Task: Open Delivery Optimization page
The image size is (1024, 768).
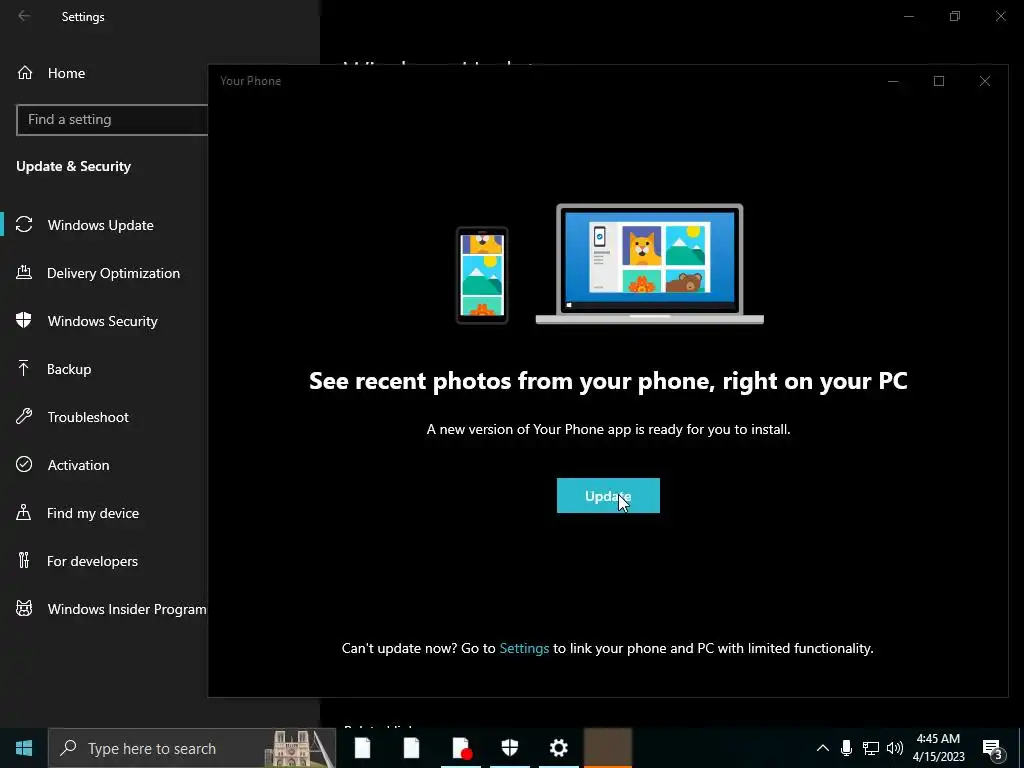Action: tap(113, 273)
